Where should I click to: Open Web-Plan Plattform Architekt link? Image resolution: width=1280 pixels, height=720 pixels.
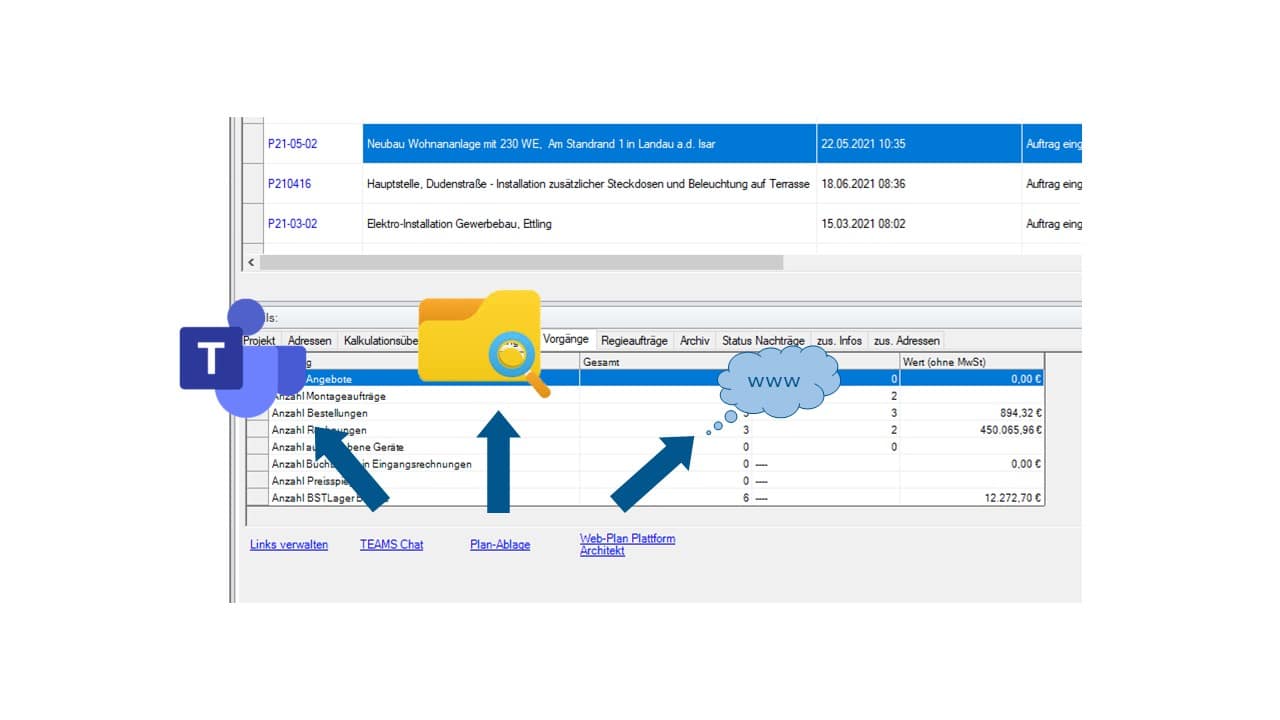click(x=627, y=545)
